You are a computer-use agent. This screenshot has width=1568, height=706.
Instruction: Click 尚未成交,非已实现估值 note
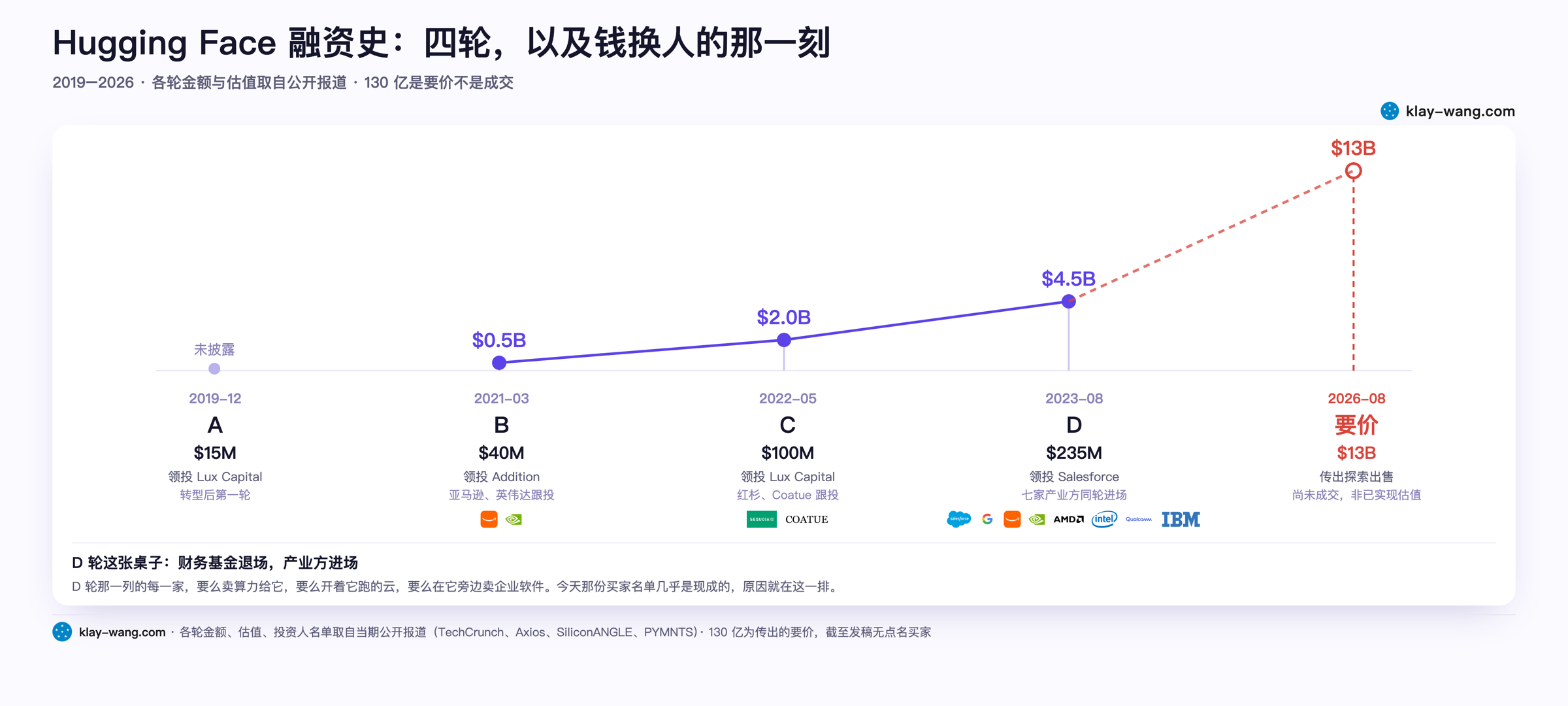pyautogui.click(x=1356, y=495)
